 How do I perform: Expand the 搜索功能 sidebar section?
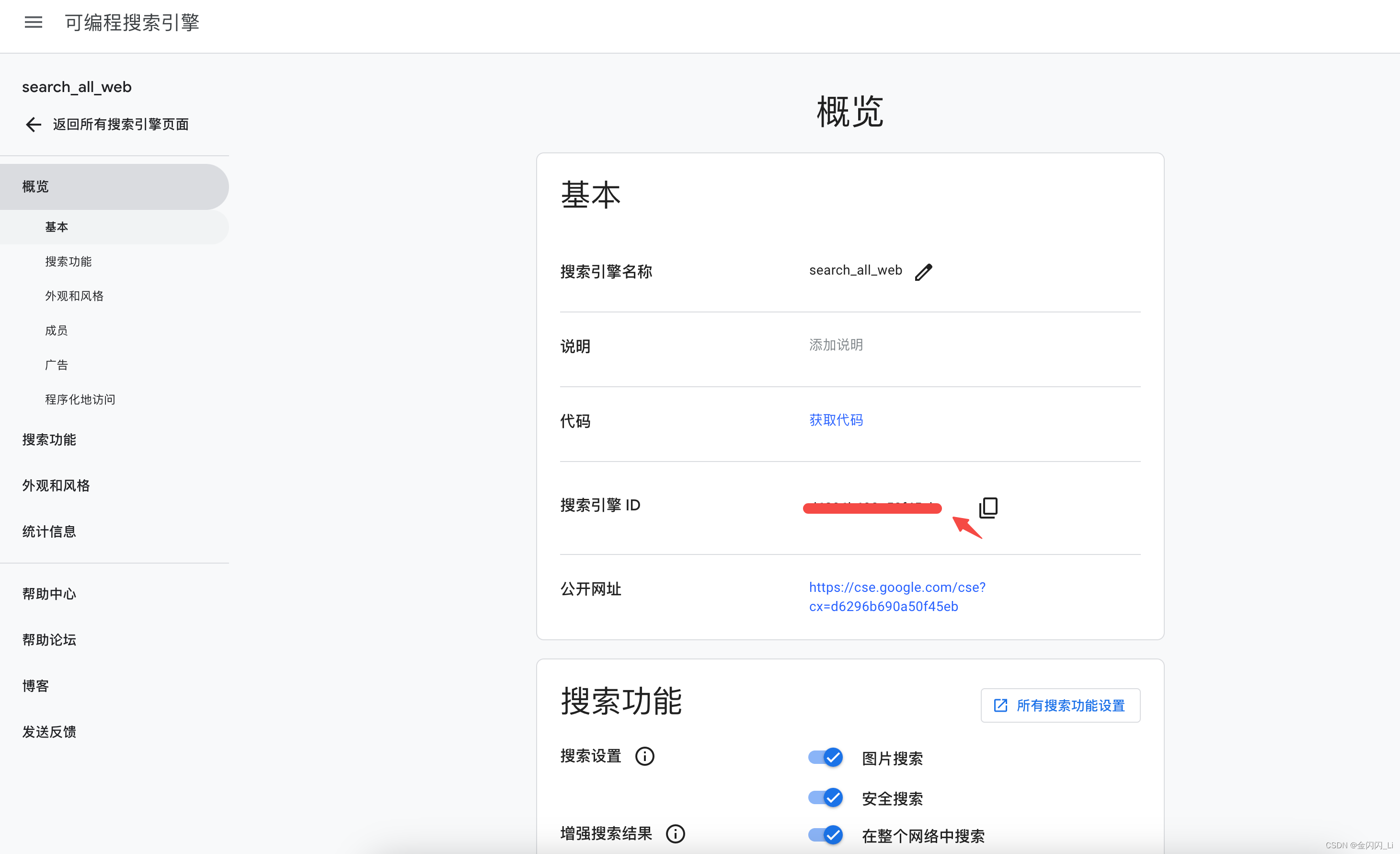pos(49,439)
